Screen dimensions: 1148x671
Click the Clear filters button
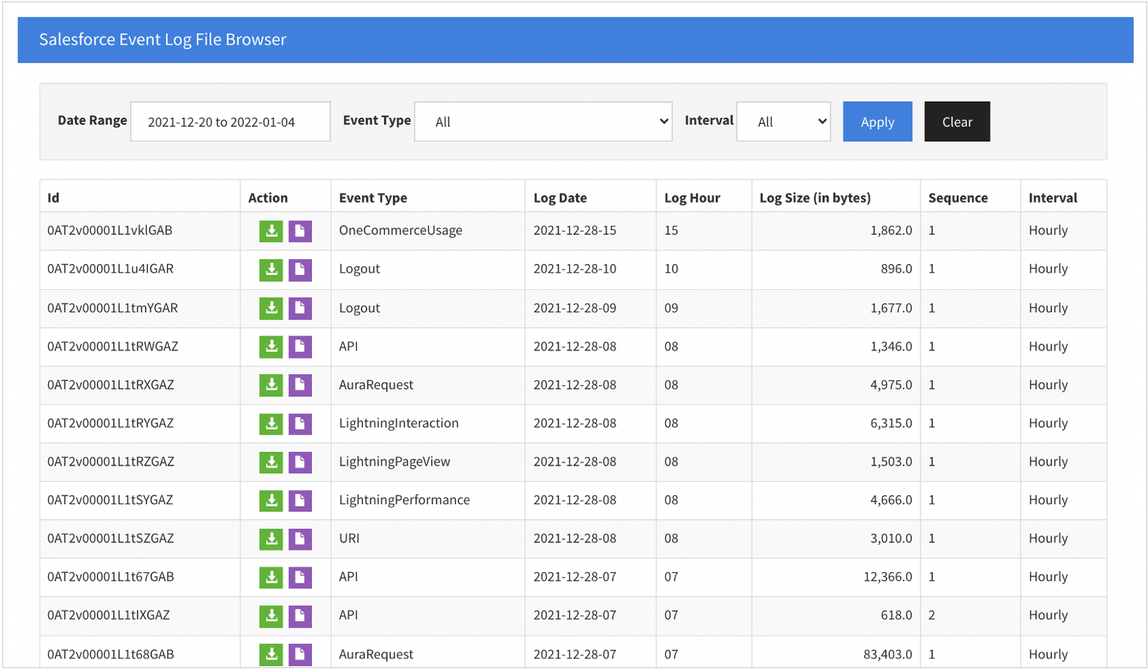957,122
